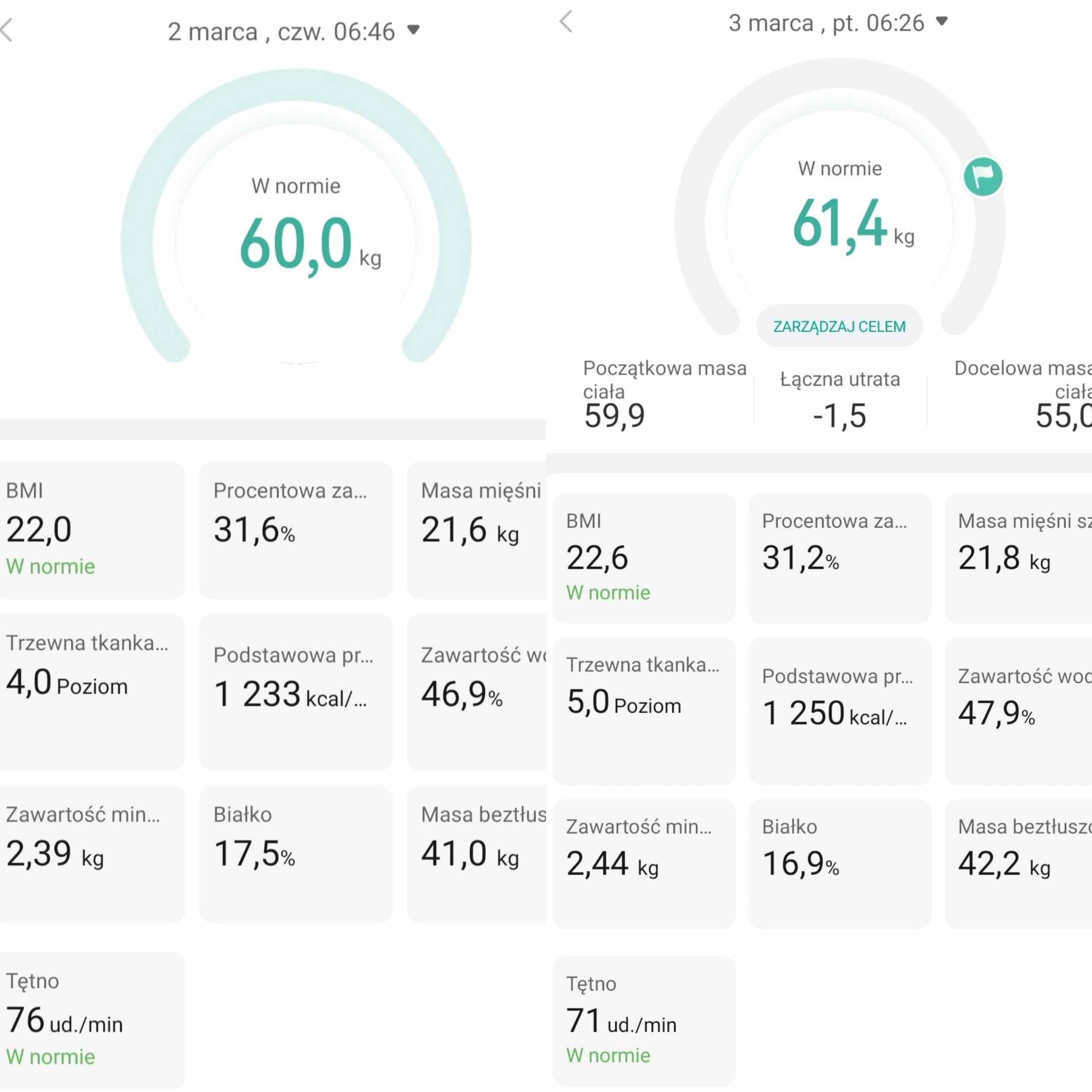Expand the 2 marca date dropdown arrow
This screenshot has height=1092, width=1092.
(414, 29)
